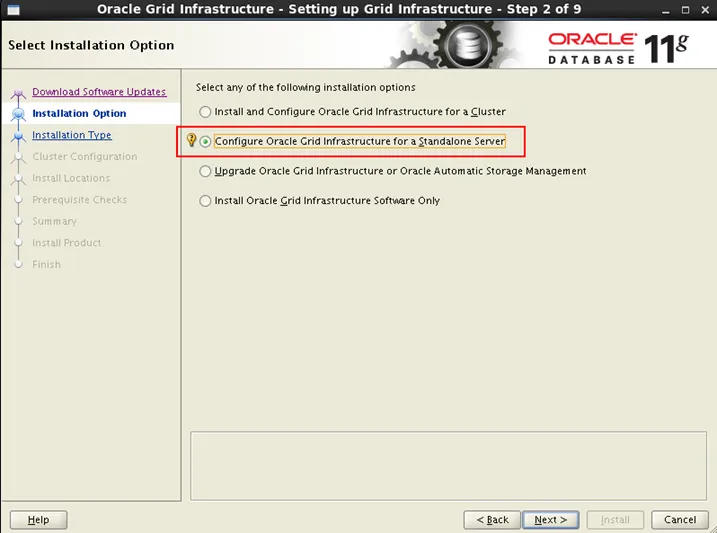Minimize the Oracle Grid Infrastructure window
This screenshot has width=717, height=533.
[x=666, y=10]
